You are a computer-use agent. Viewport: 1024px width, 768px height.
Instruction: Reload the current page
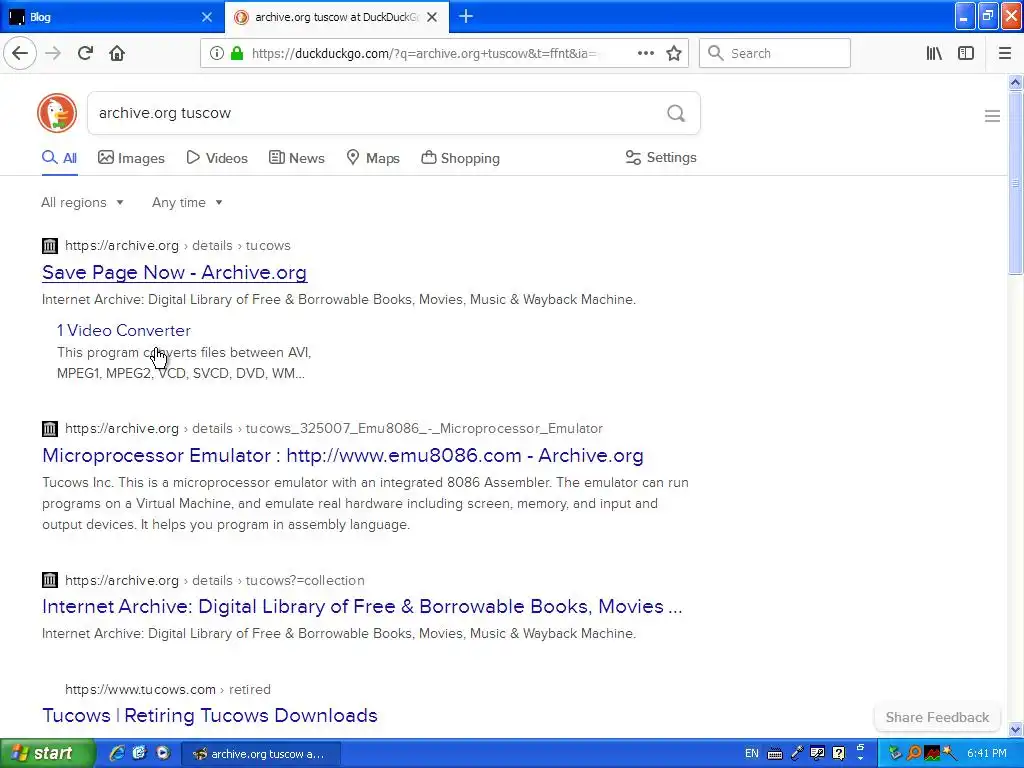point(85,53)
